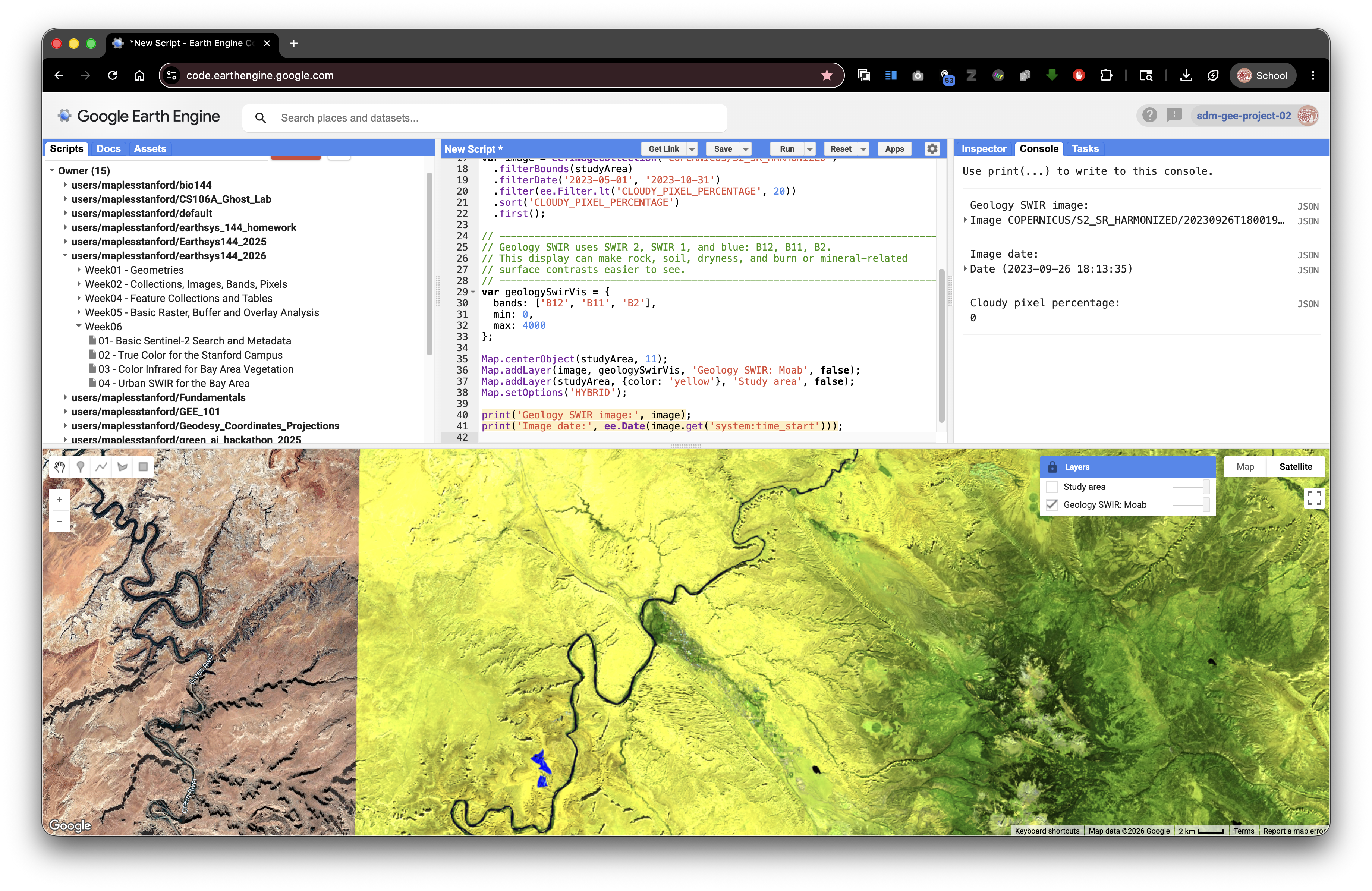This screenshot has width=1372, height=891.
Task: Open the Docs tab
Action: pyautogui.click(x=108, y=149)
